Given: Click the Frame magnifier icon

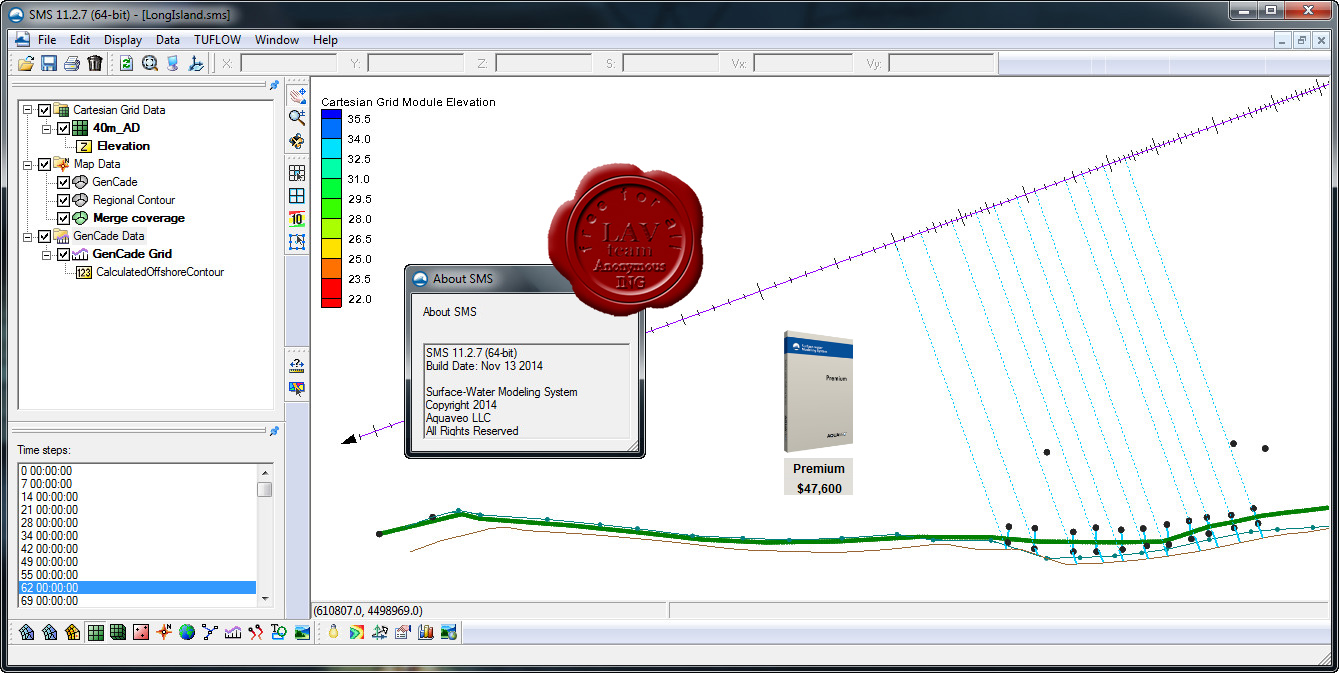Looking at the screenshot, I should (150, 63).
